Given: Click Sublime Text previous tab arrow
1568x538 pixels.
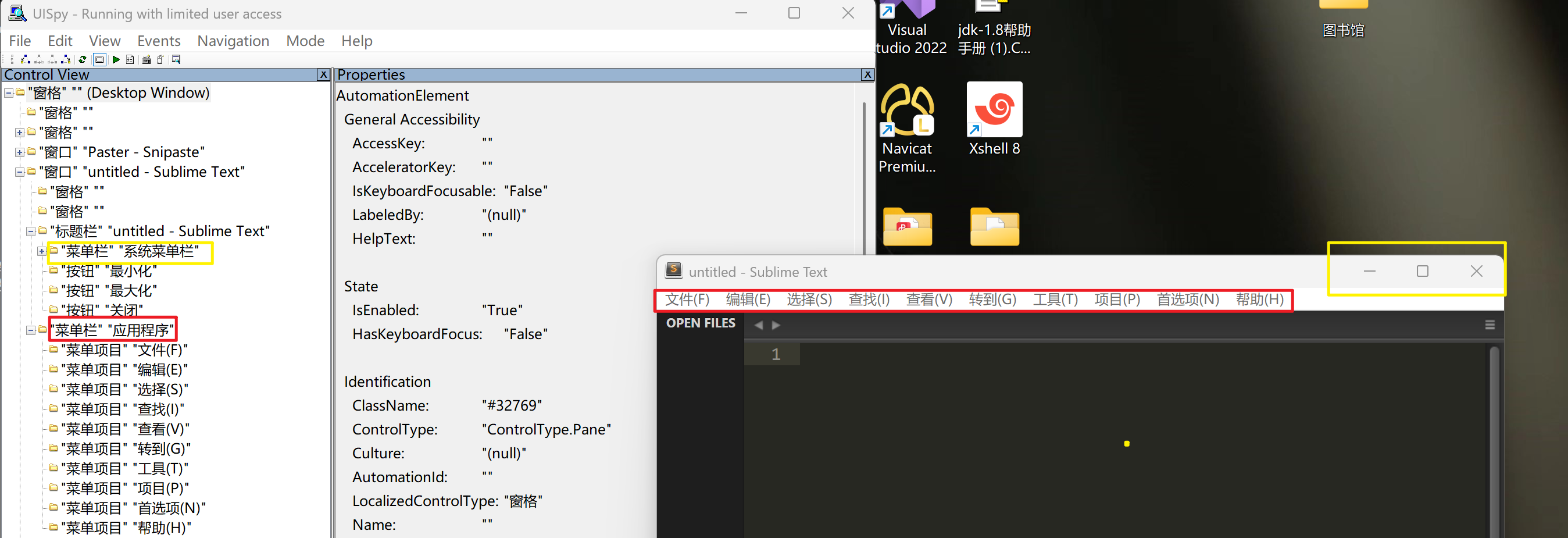Looking at the screenshot, I should pyautogui.click(x=759, y=326).
